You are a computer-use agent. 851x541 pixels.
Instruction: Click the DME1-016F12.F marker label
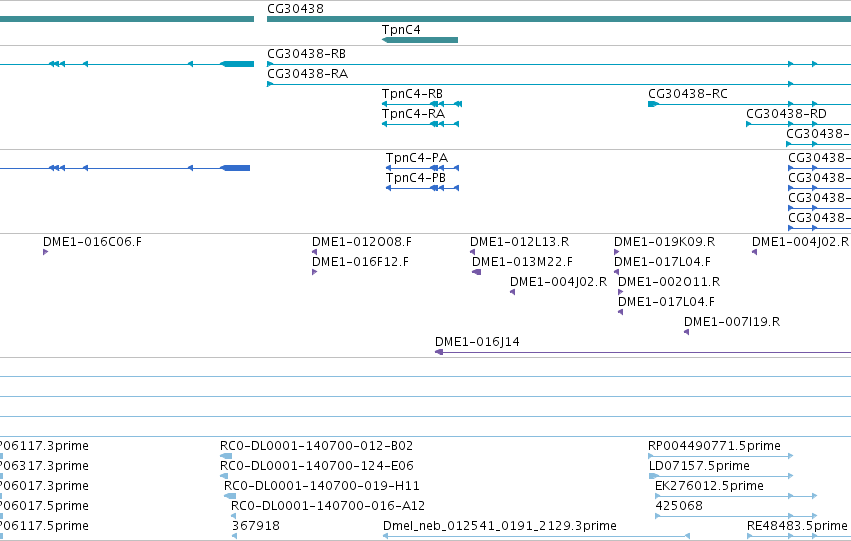coord(360,262)
